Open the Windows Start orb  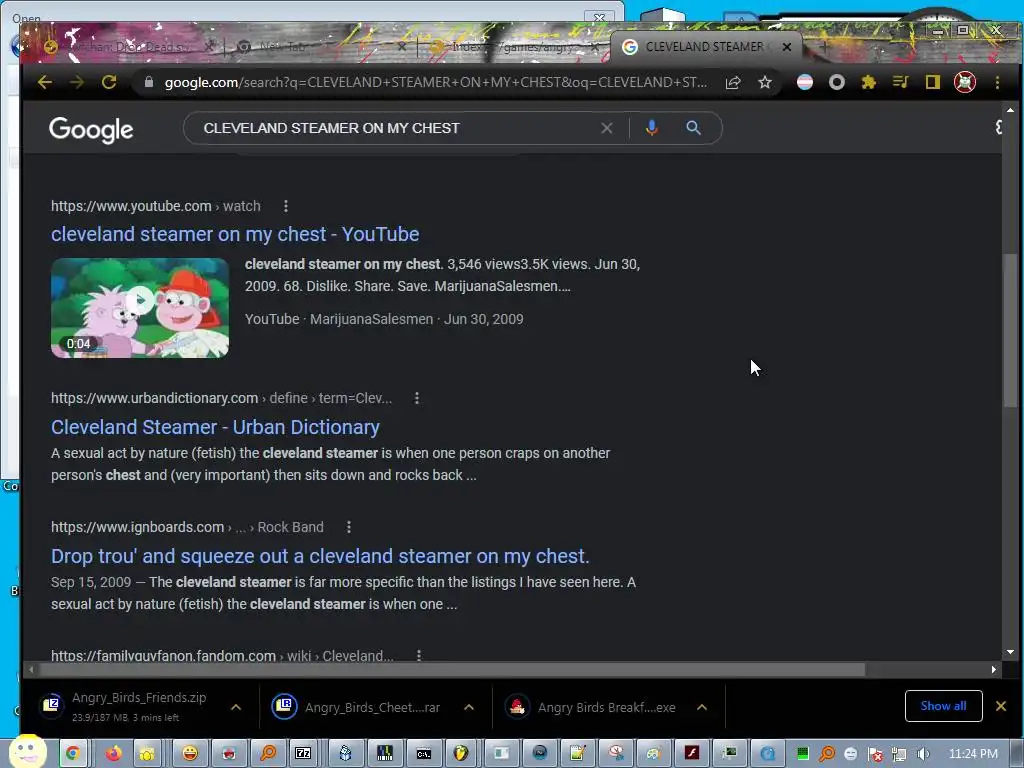tap(26, 752)
